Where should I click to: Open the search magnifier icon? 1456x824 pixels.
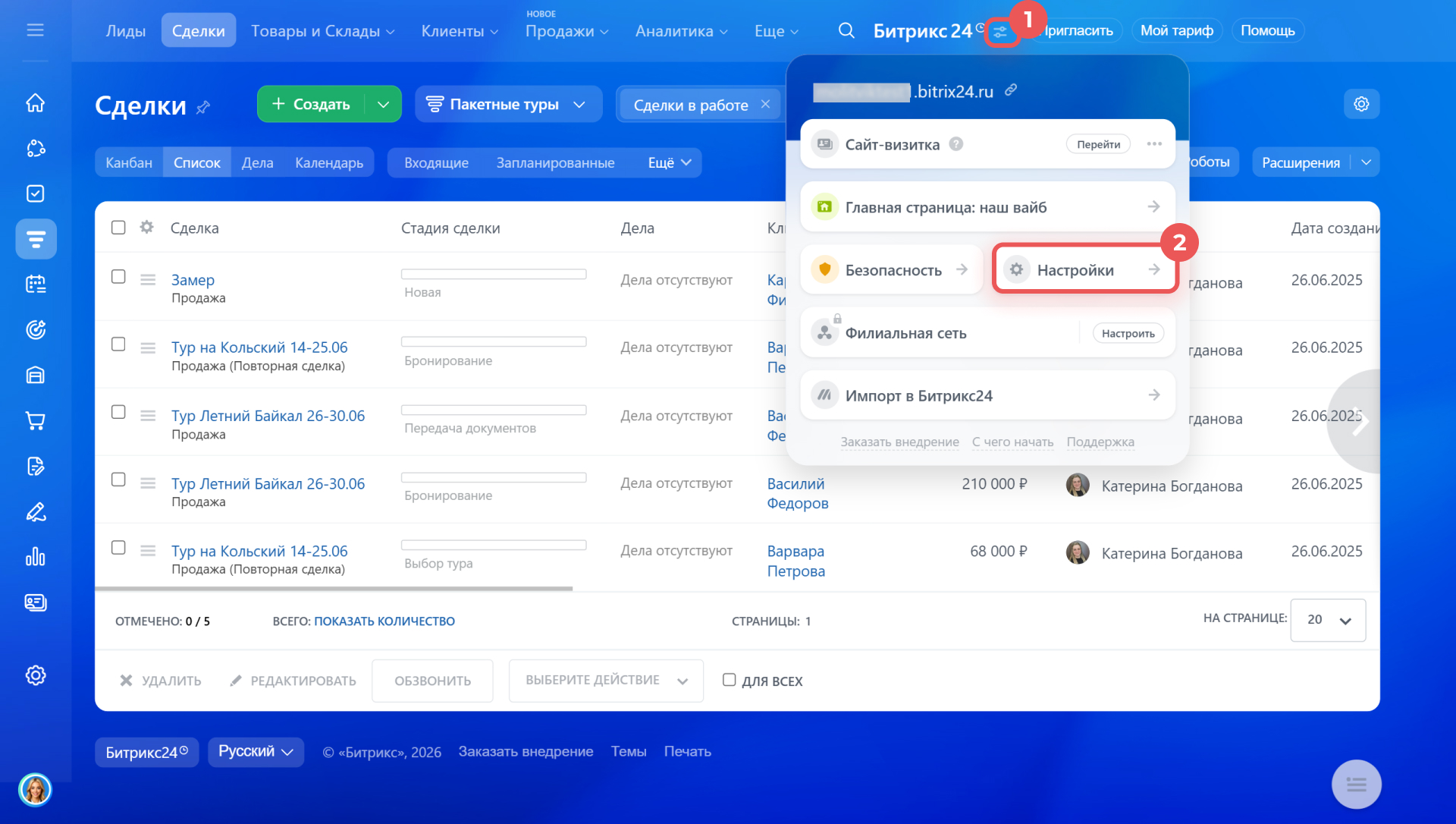pyautogui.click(x=846, y=30)
